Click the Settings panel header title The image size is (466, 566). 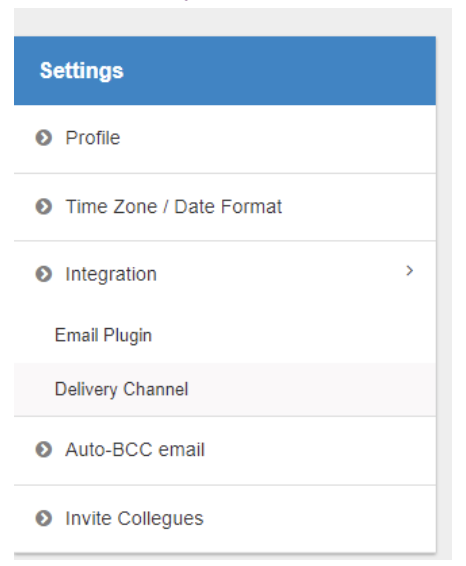[82, 70]
